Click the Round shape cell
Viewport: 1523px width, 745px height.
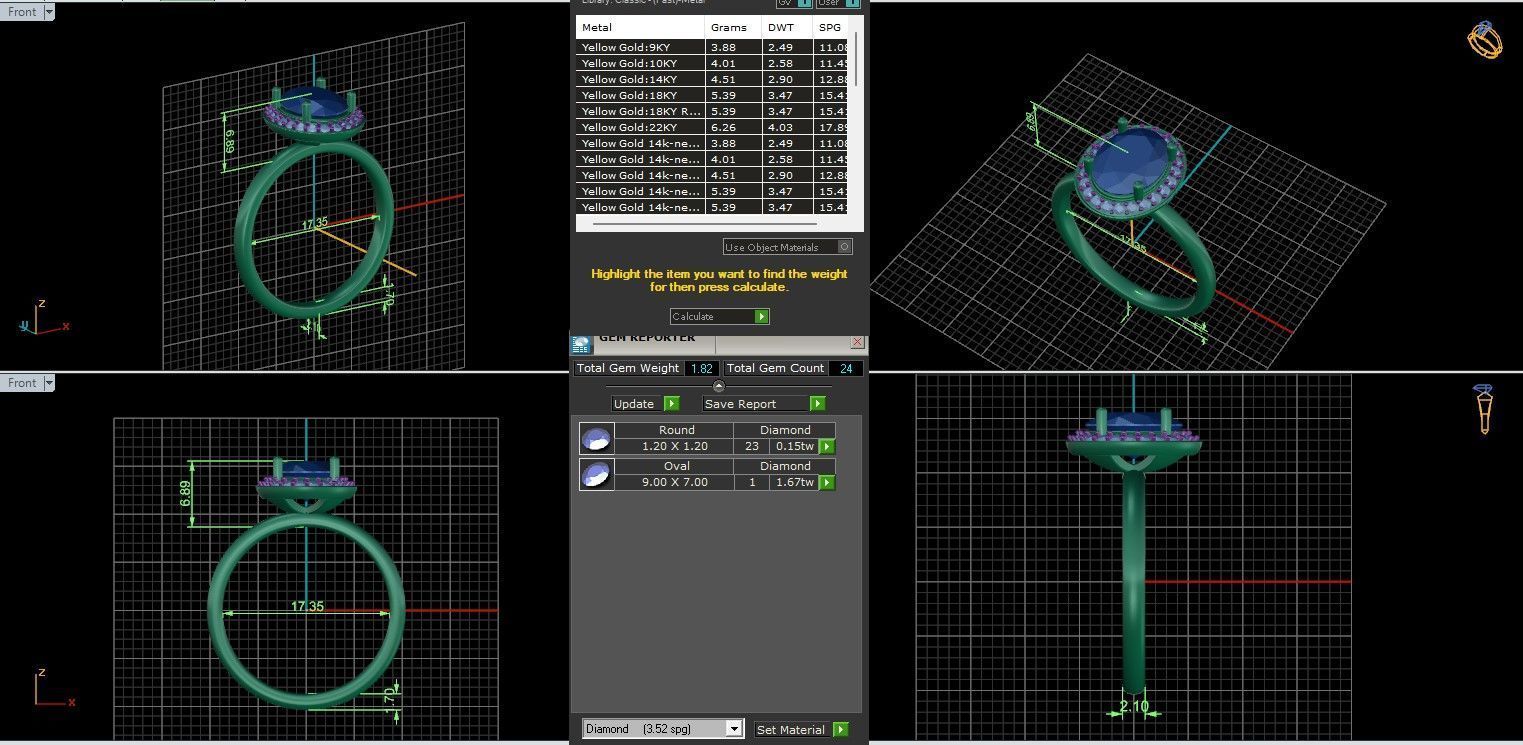676,430
